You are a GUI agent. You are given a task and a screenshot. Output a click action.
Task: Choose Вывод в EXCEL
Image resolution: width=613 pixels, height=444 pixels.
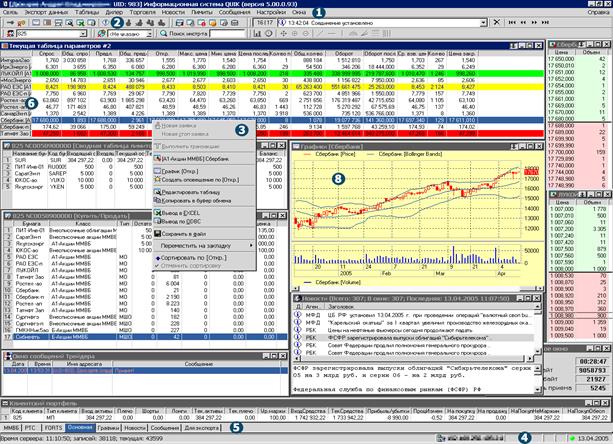coord(204,213)
